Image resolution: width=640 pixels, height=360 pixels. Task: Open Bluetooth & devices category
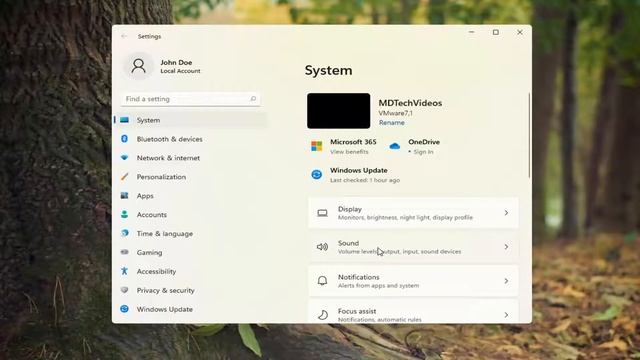point(169,139)
